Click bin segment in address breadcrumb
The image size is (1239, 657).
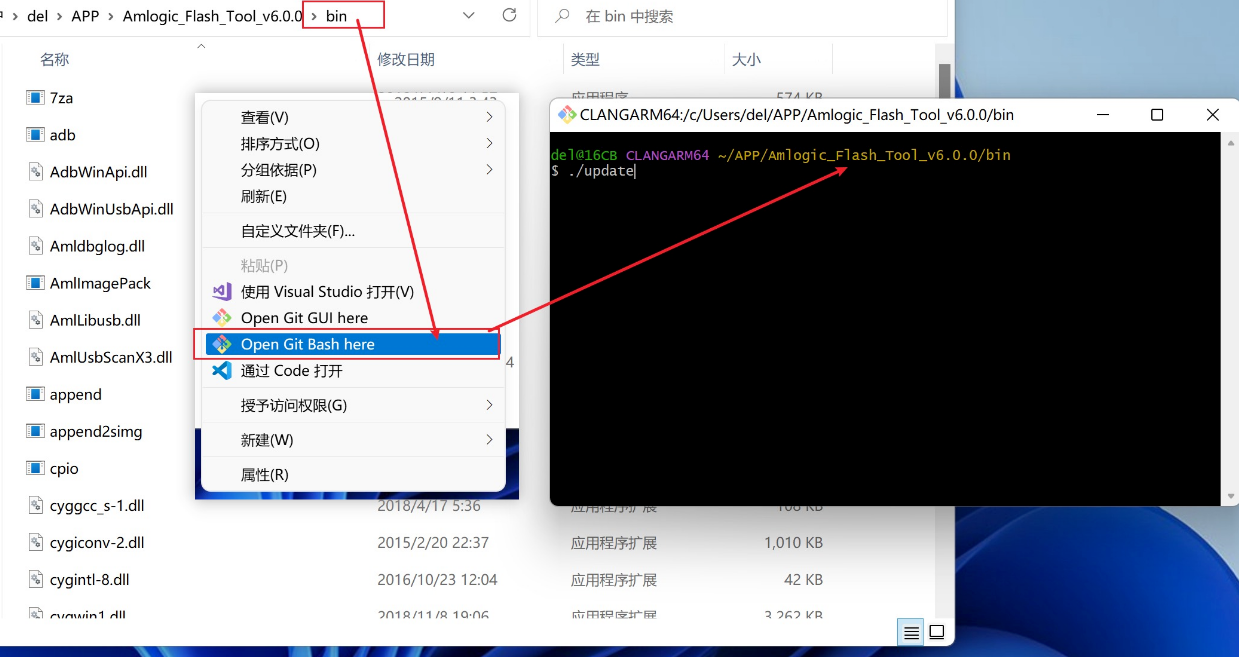pyautogui.click(x=336, y=16)
